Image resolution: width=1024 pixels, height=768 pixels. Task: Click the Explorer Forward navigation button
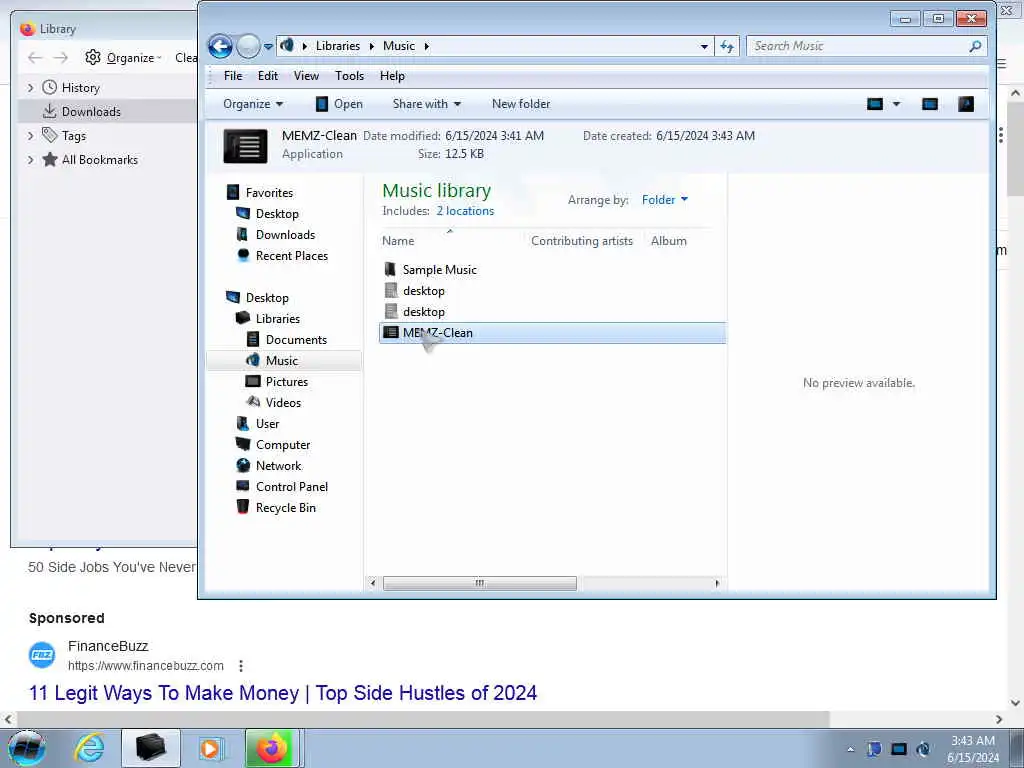[x=248, y=46]
